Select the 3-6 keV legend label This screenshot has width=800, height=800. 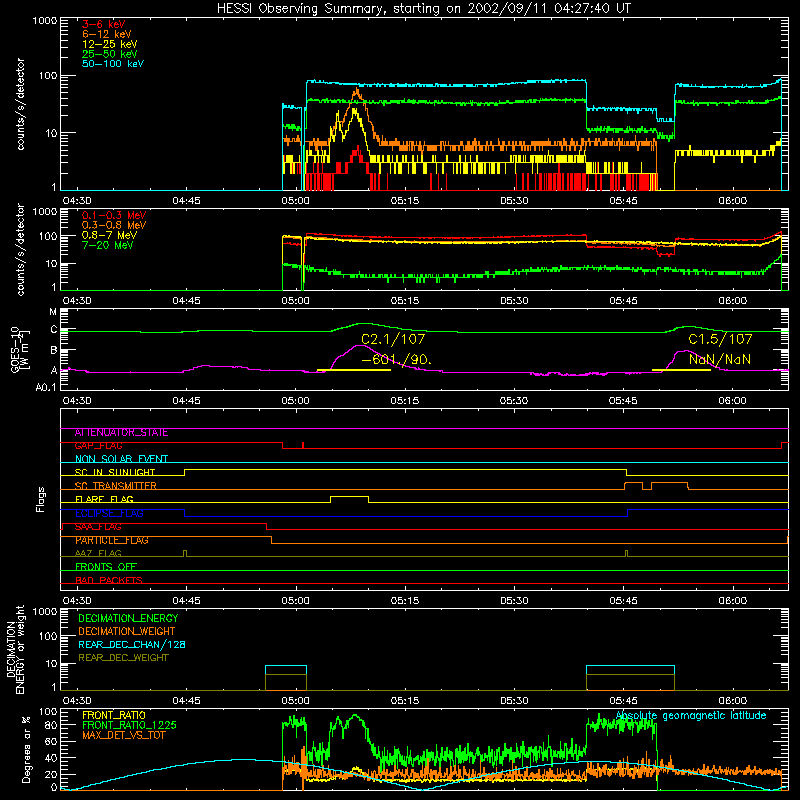[104, 24]
